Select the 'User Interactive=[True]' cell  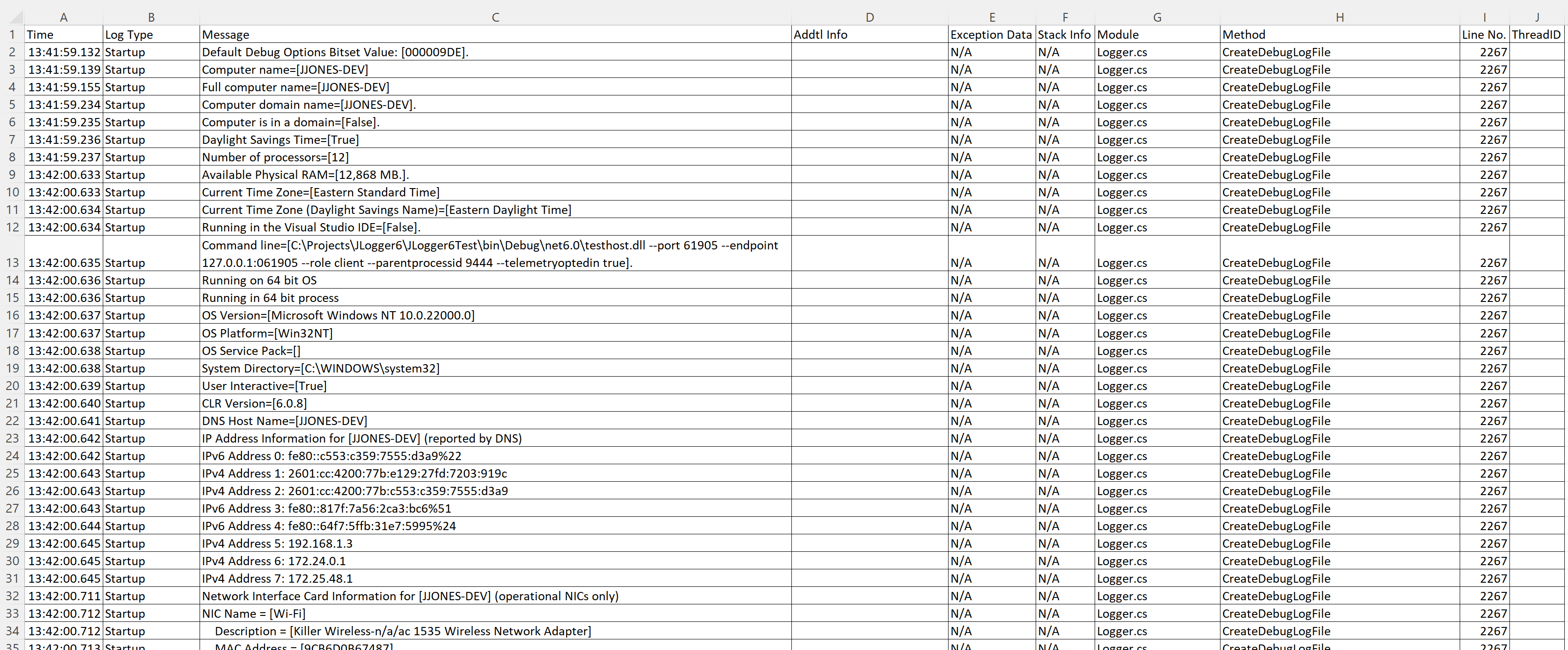[495, 386]
